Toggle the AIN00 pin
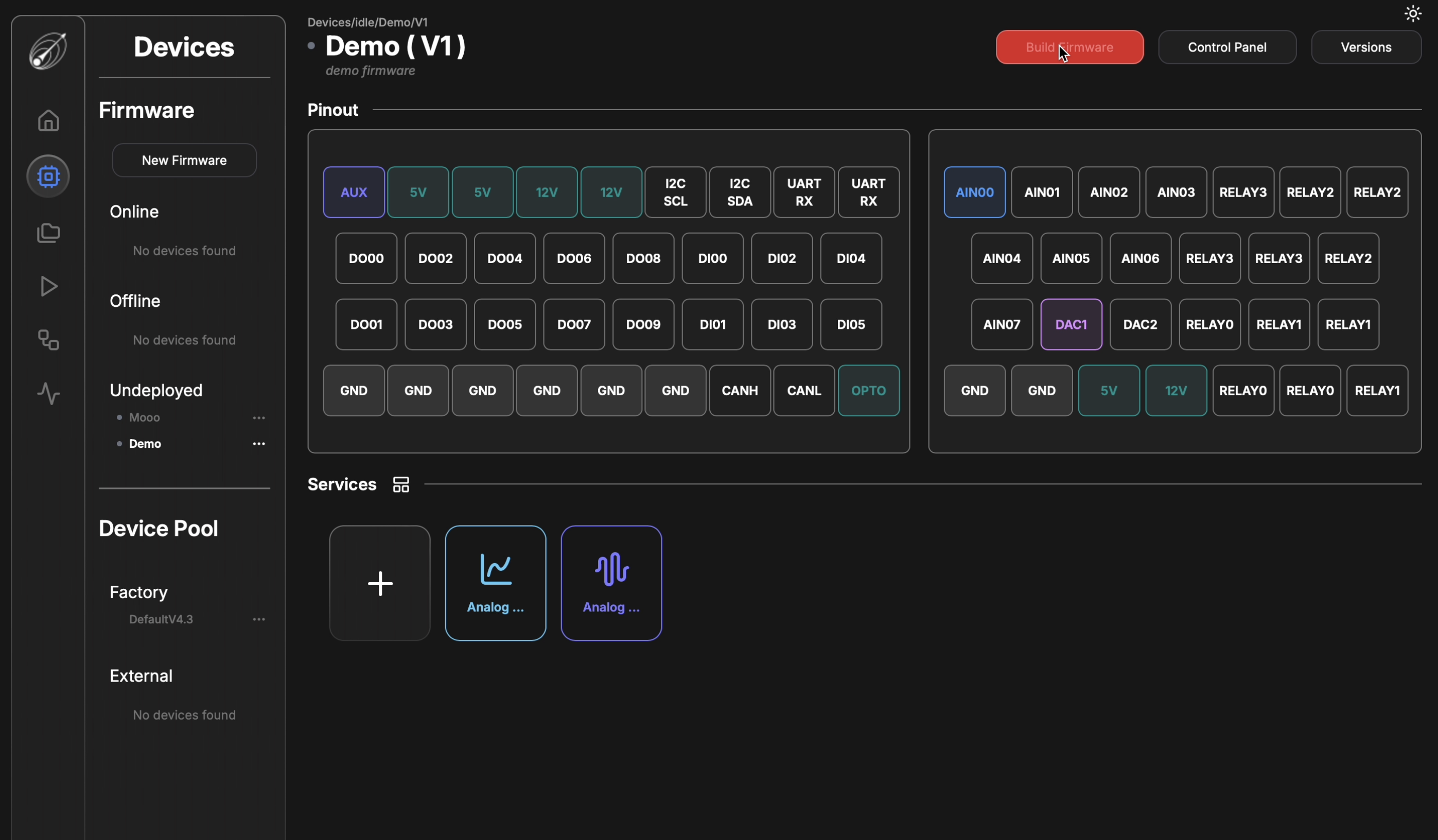The width and height of the screenshot is (1438, 840). click(x=975, y=192)
